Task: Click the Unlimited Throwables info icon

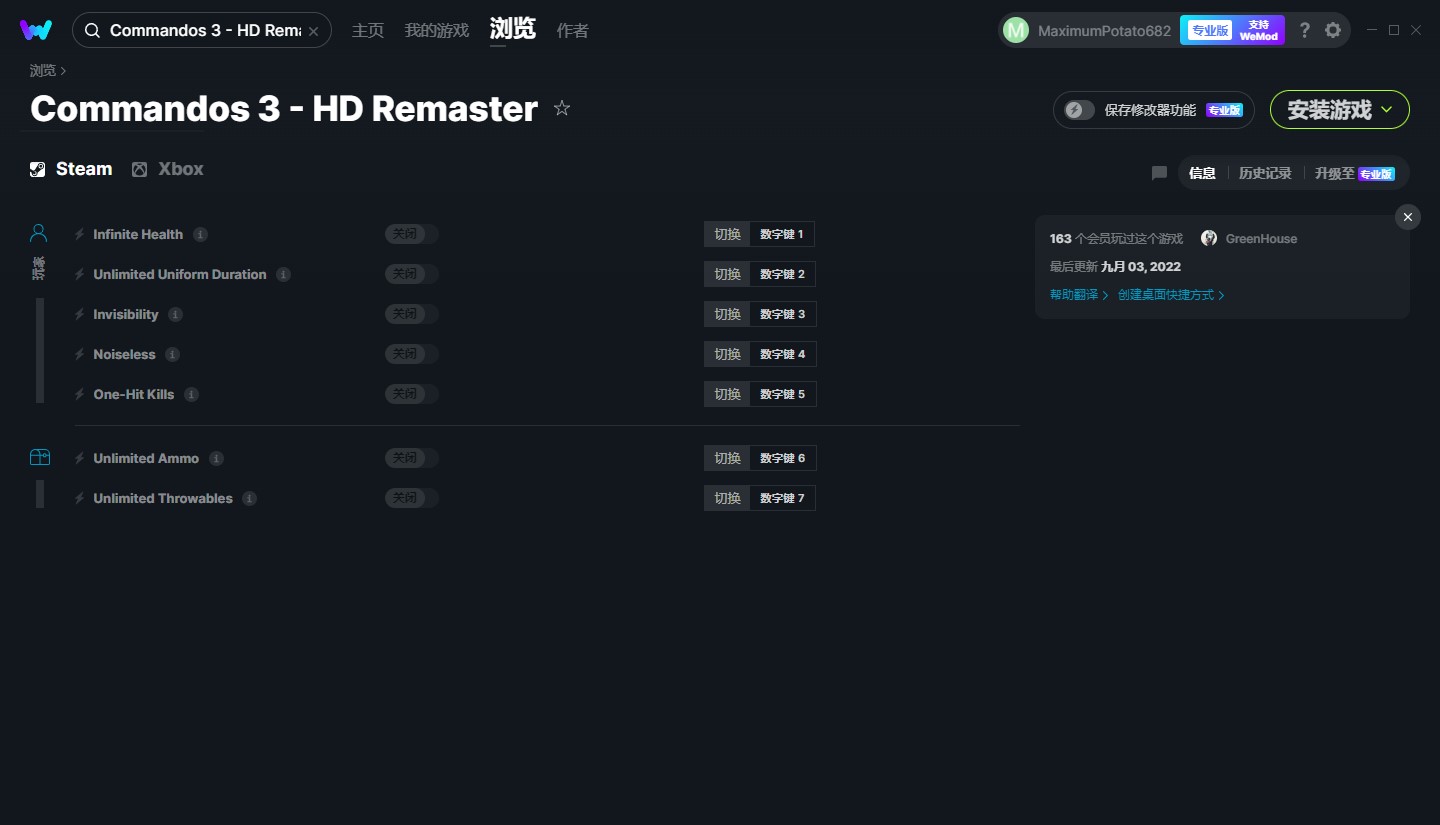Action: pyautogui.click(x=250, y=498)
